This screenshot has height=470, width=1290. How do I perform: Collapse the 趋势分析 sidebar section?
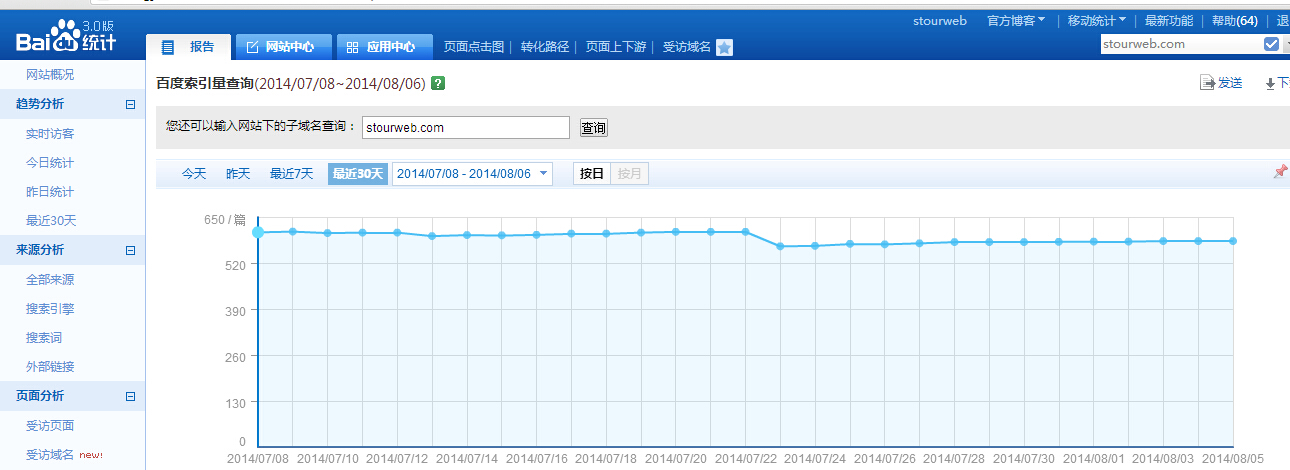pos(130,104)
